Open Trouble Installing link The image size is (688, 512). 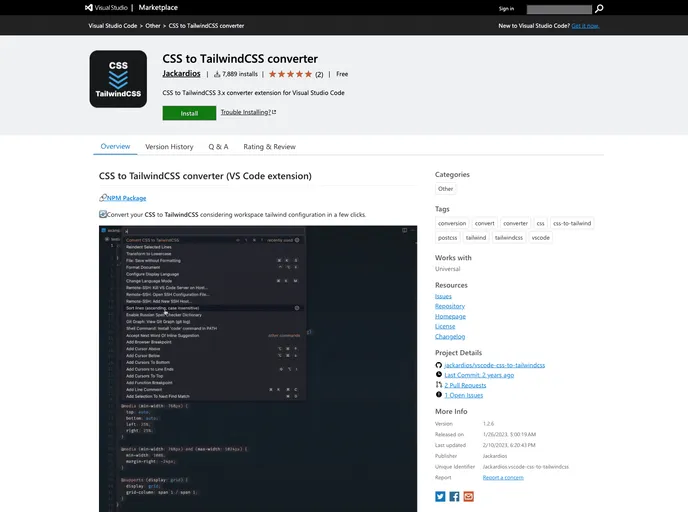click(248, 112)
